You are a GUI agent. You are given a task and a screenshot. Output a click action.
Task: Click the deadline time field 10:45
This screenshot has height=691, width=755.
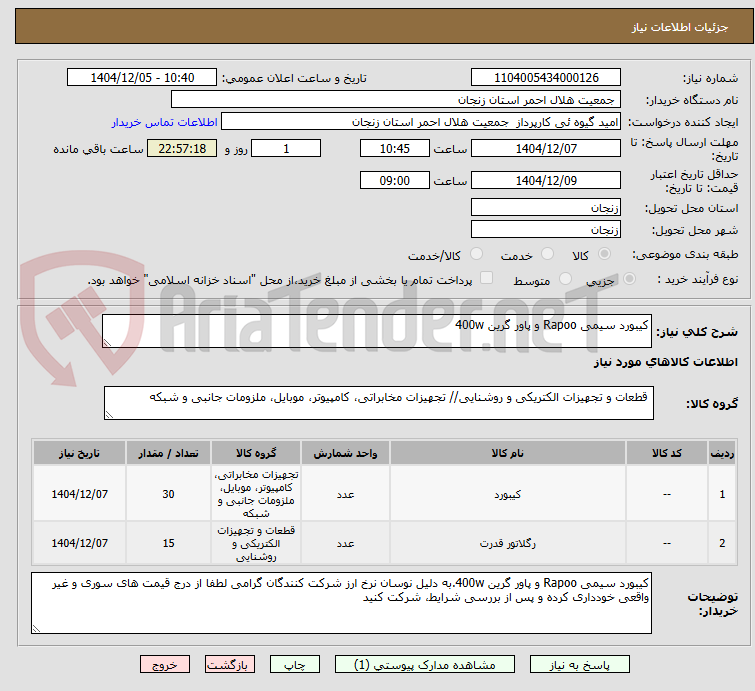pyautogui.click(x=395, y=148)
